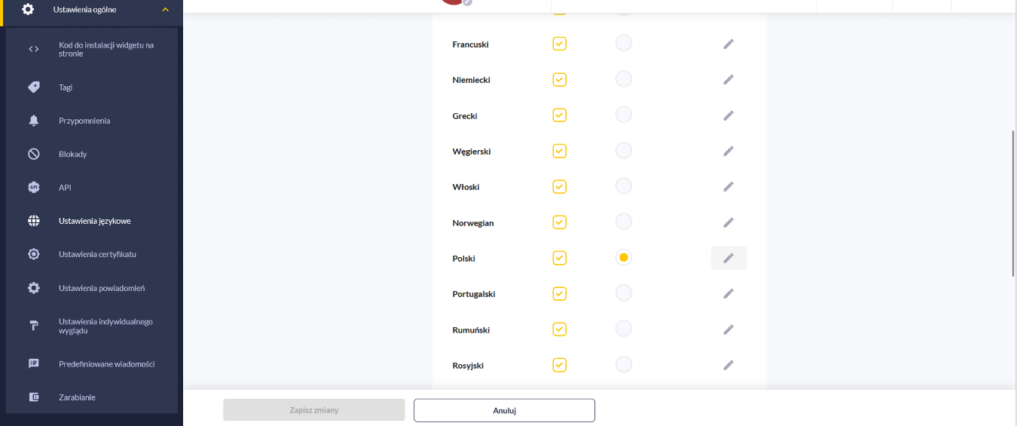Screen dimensions: 1024x426
Task: Edit the Niemiecki language with pencil icon
Action: coord(729,80)
